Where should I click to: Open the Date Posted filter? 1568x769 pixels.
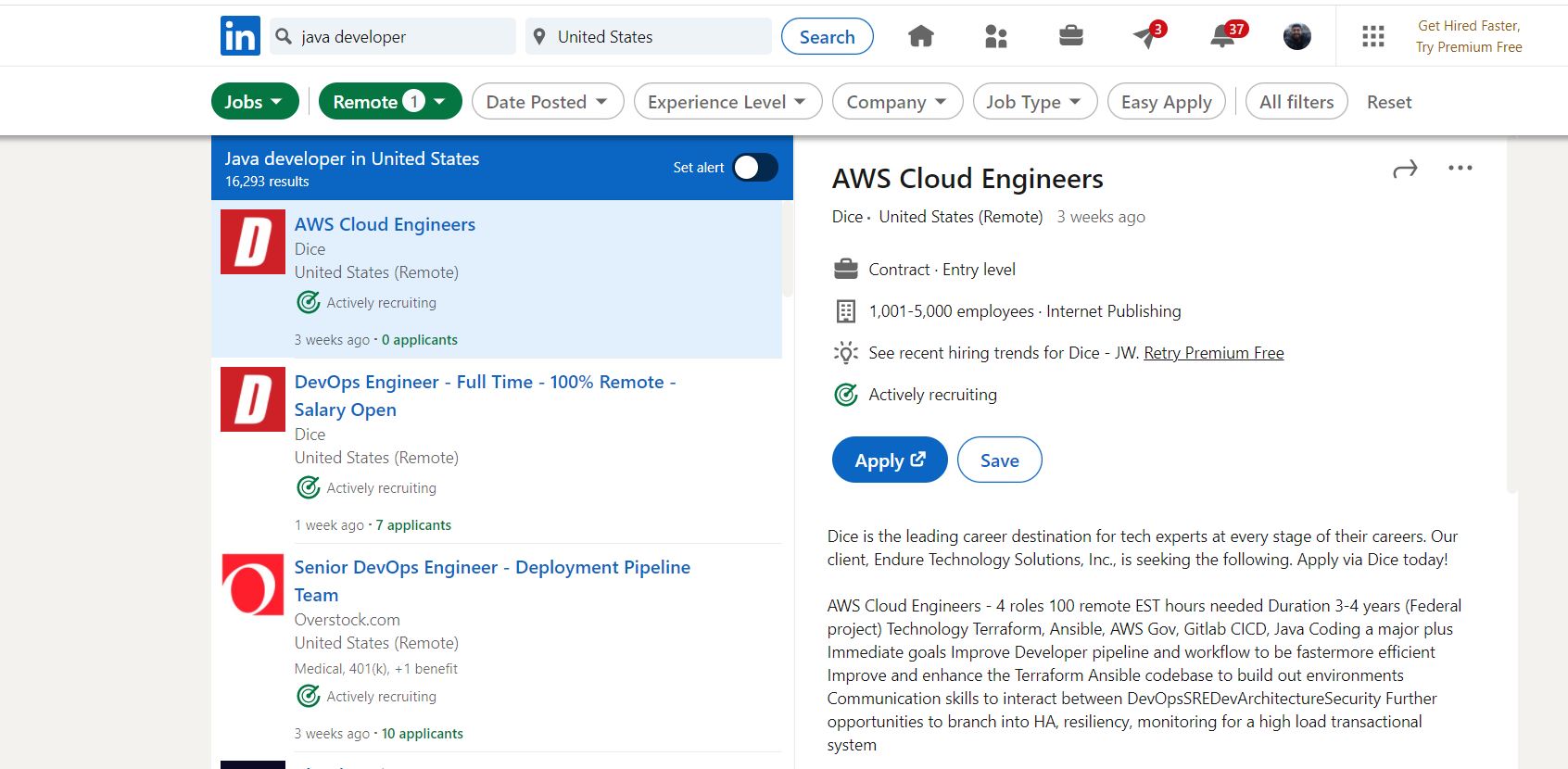pos(548,102)
